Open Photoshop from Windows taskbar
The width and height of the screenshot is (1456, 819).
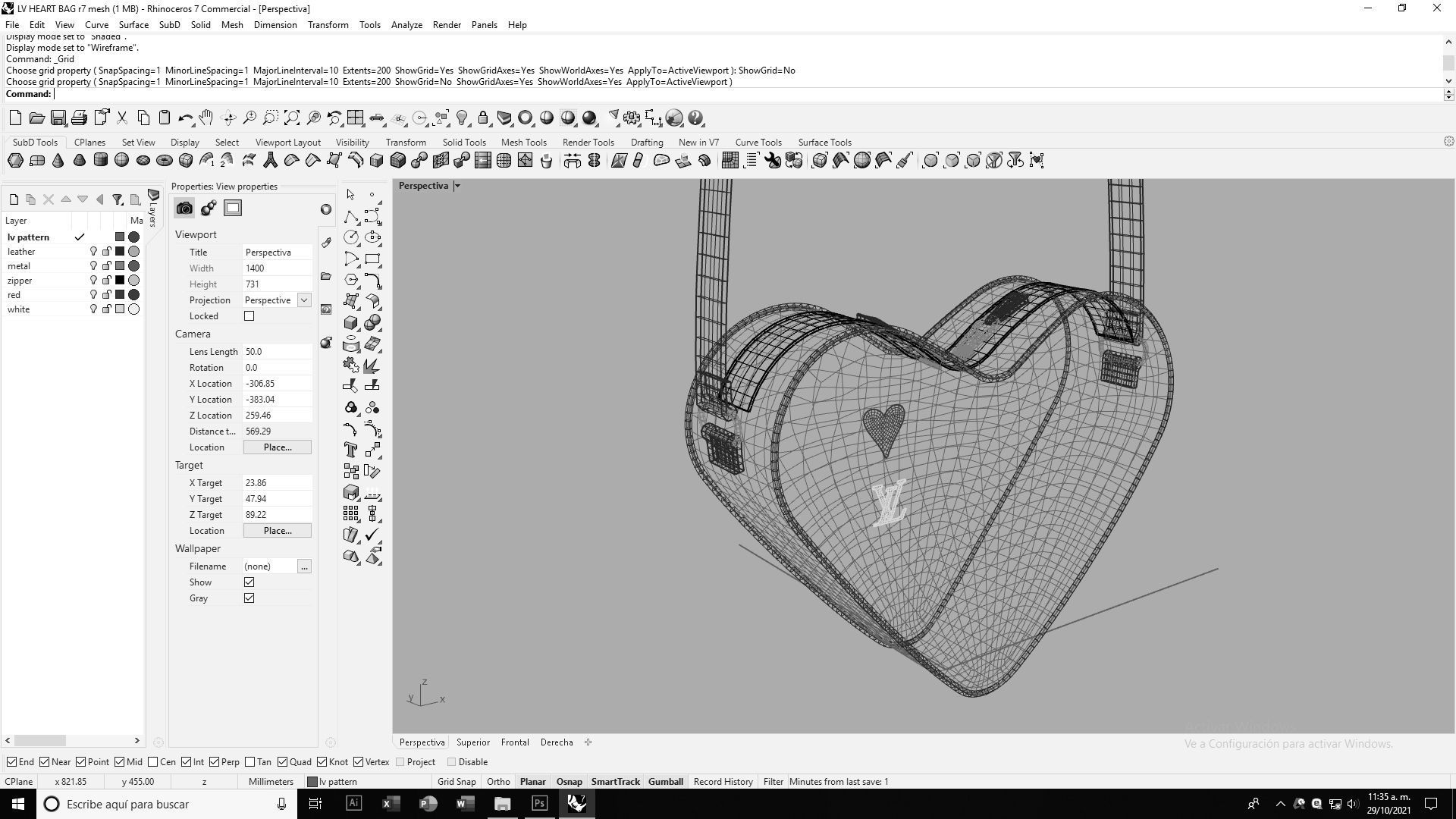pyautogui.click(x=539, y=804)
